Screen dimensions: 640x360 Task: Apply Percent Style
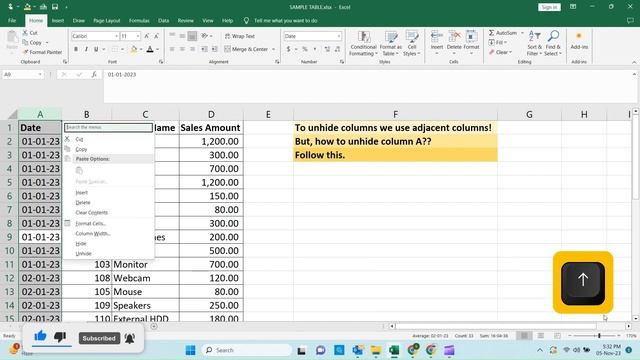coord(304,49)
